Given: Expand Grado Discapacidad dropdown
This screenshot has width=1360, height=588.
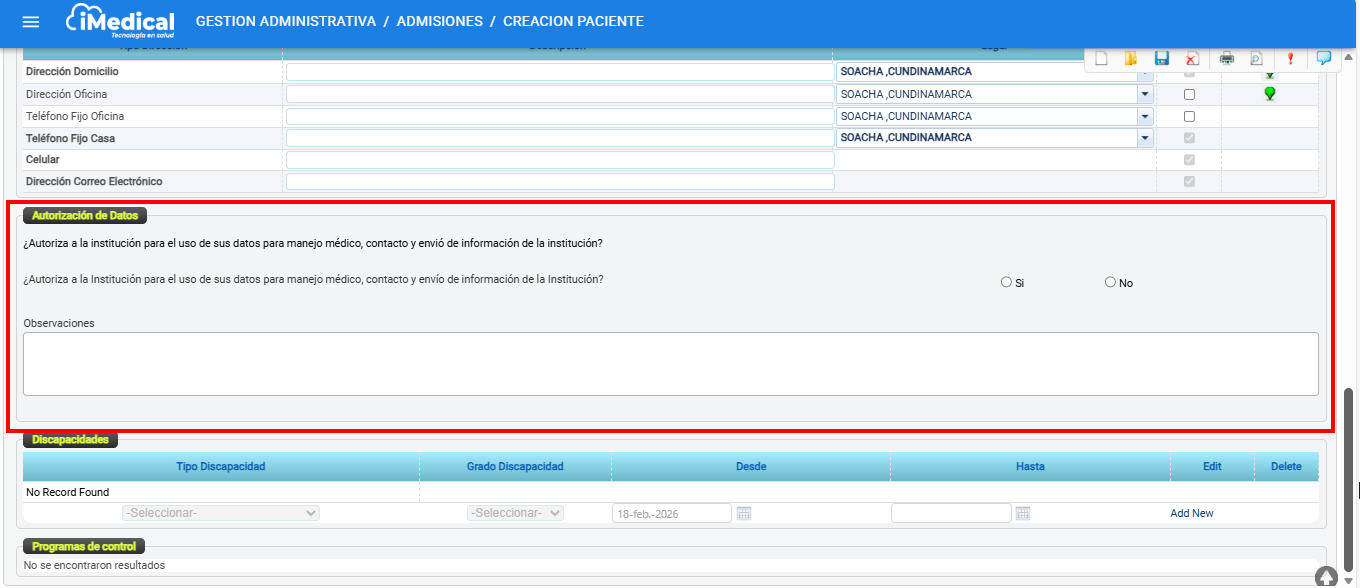Looking at the screenshot, I should click(x=515, y=513).
